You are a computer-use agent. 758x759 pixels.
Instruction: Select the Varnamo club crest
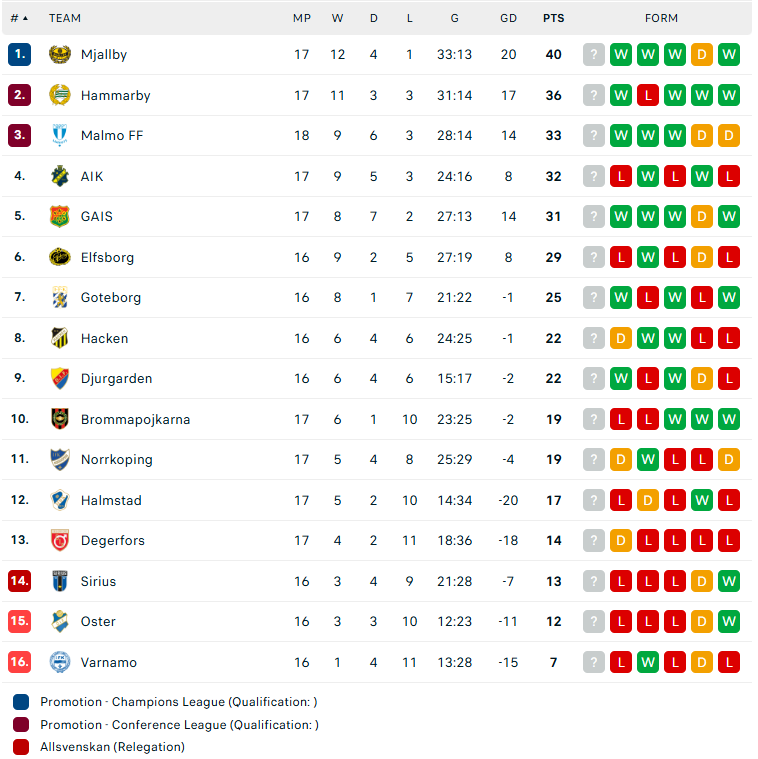click(x=60, y=662)
